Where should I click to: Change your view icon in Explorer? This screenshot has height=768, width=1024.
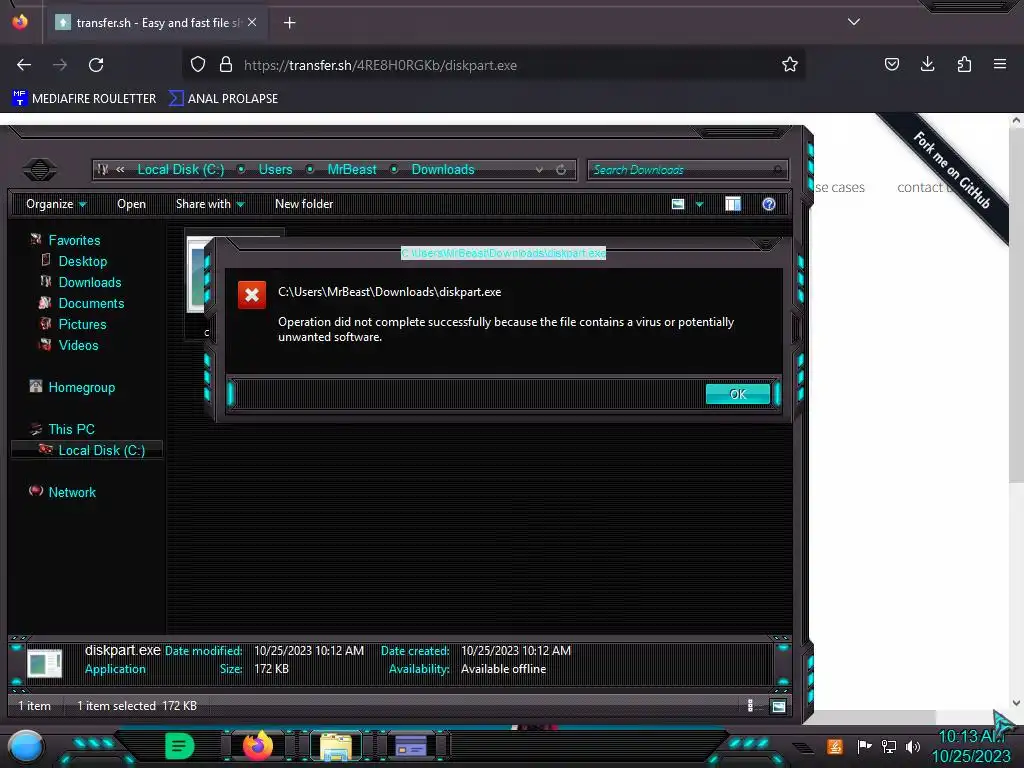coord(678,204)
